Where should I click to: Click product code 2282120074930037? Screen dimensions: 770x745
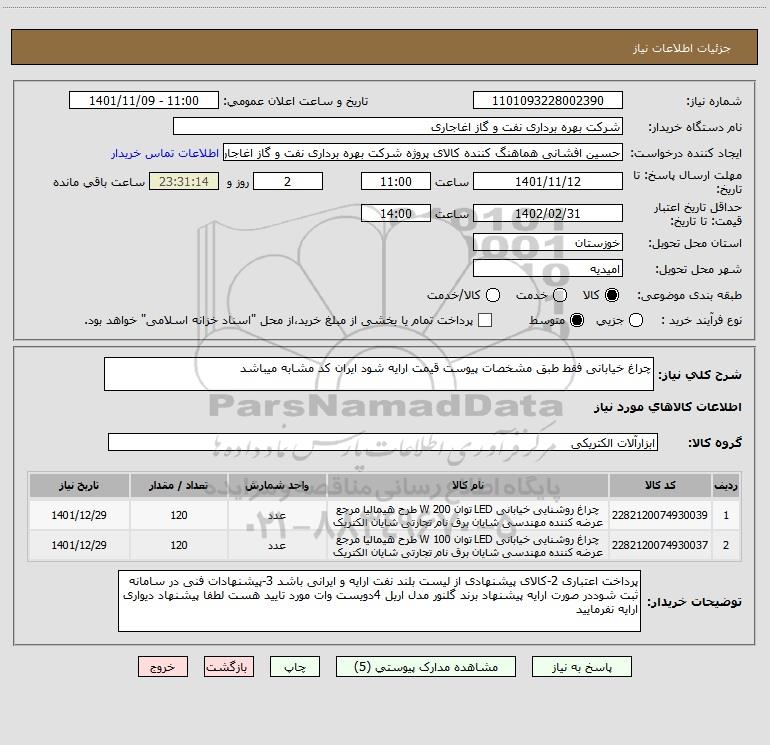pyautogui.click(x=660, y=545)
